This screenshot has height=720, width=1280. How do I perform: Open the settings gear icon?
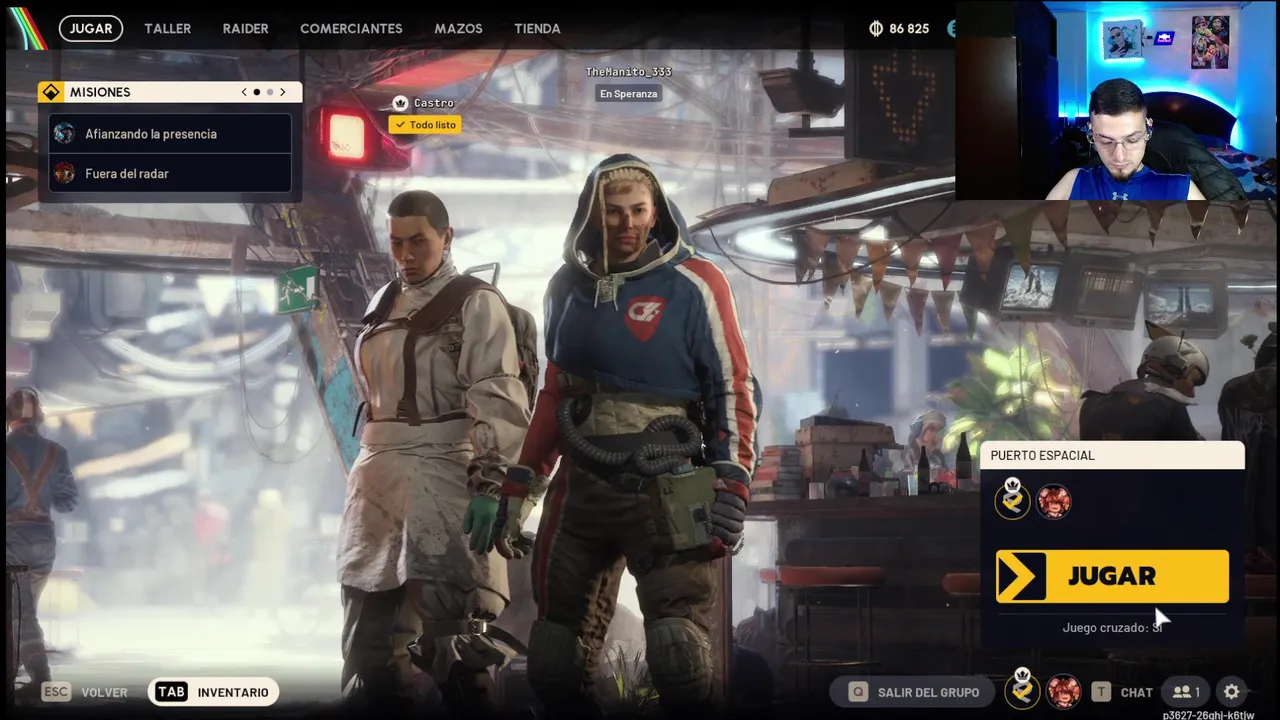pyautogui.click(x=1232, y=692)
